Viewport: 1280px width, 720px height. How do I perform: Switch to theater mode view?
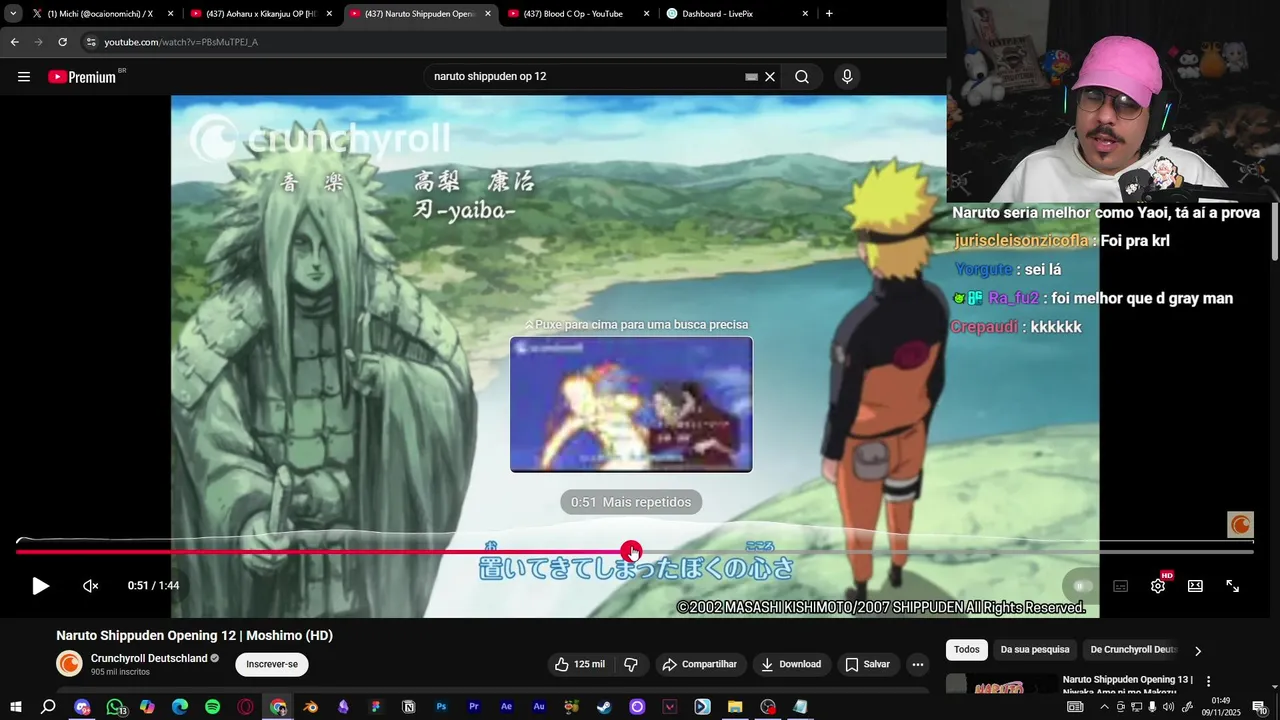coord(1195,586)
